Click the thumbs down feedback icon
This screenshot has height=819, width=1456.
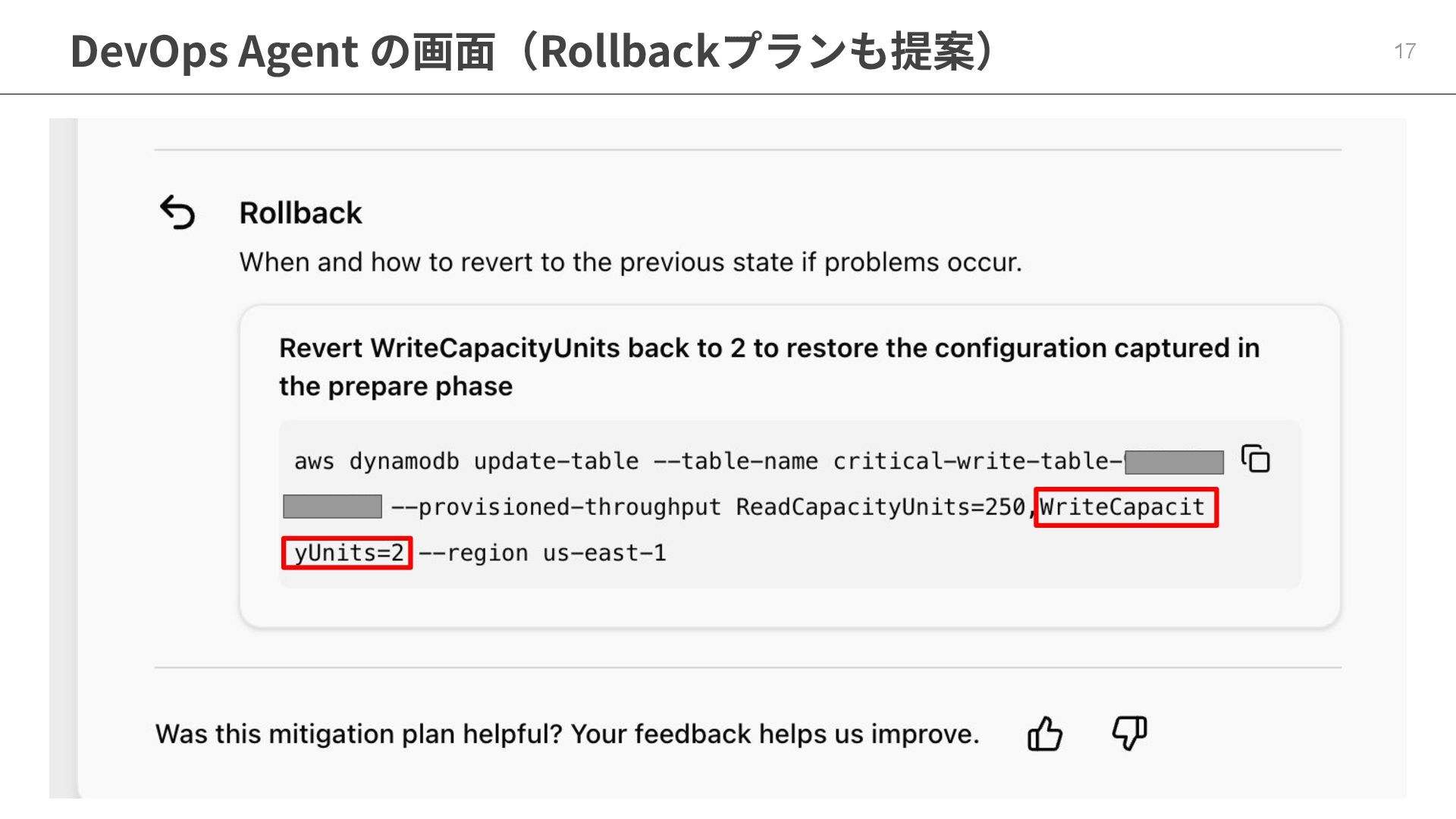tap(1129, 733)
